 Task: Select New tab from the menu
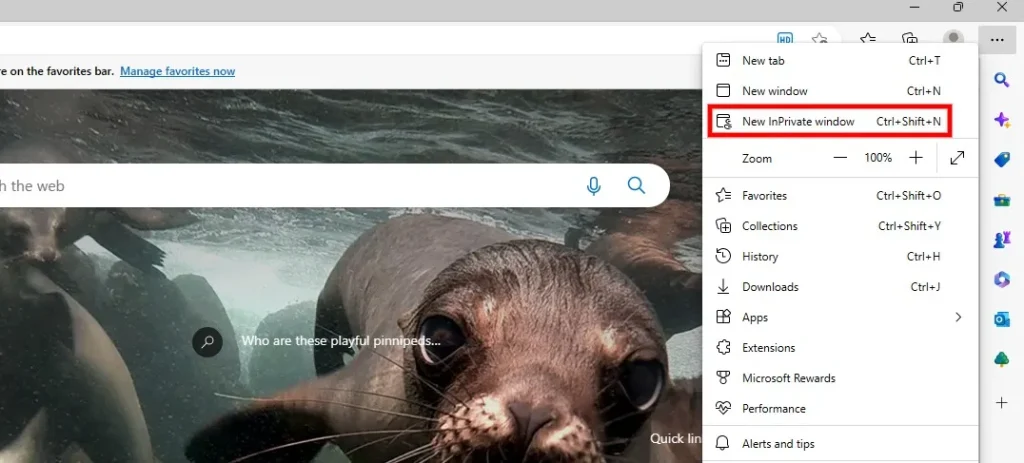click(840, 61)
